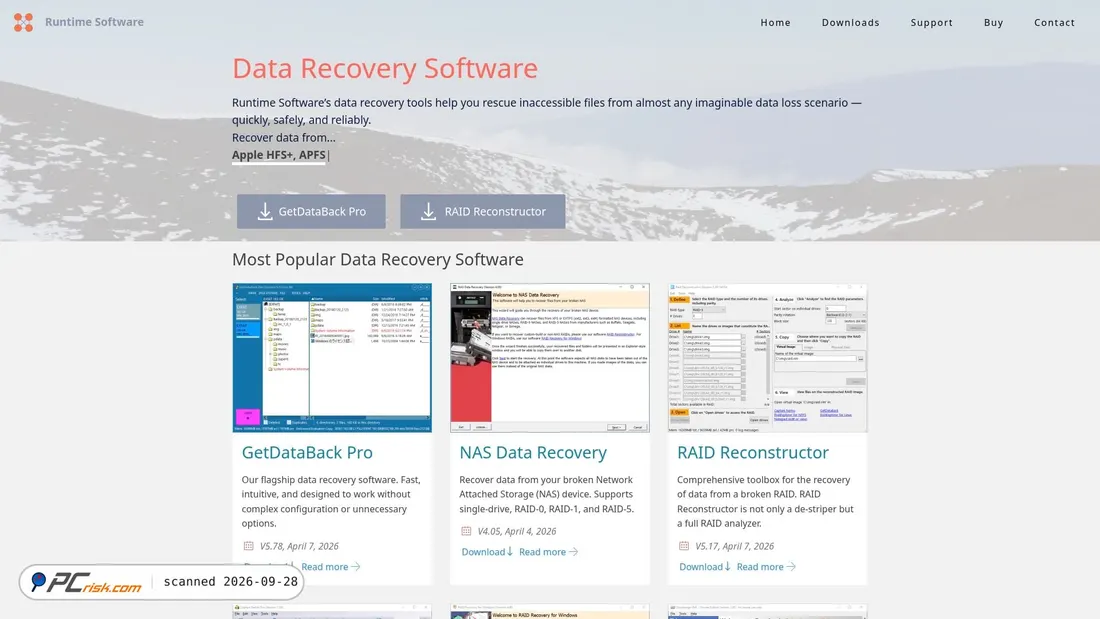Click the 'V5.17, April 7, 2026' version text
The width and height of the screenshot is (1100, 619).
(x=735, y=546)
